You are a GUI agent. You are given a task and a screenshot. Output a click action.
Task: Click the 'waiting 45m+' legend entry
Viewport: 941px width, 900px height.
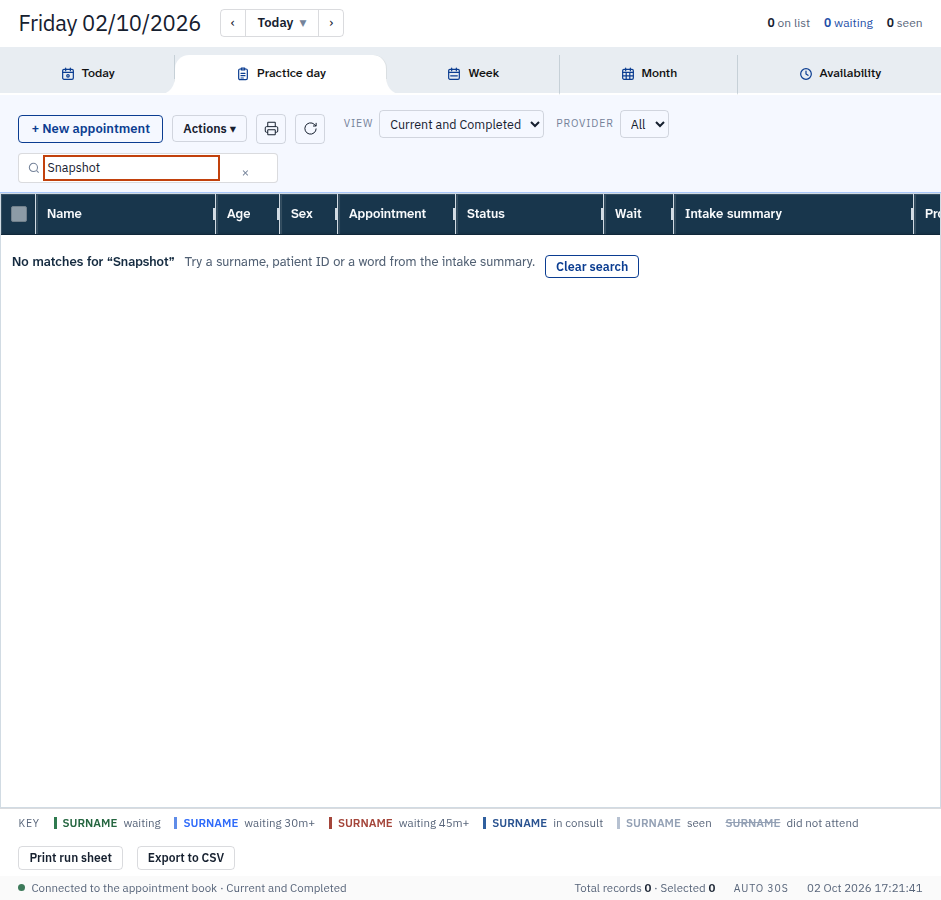(399, 823)
